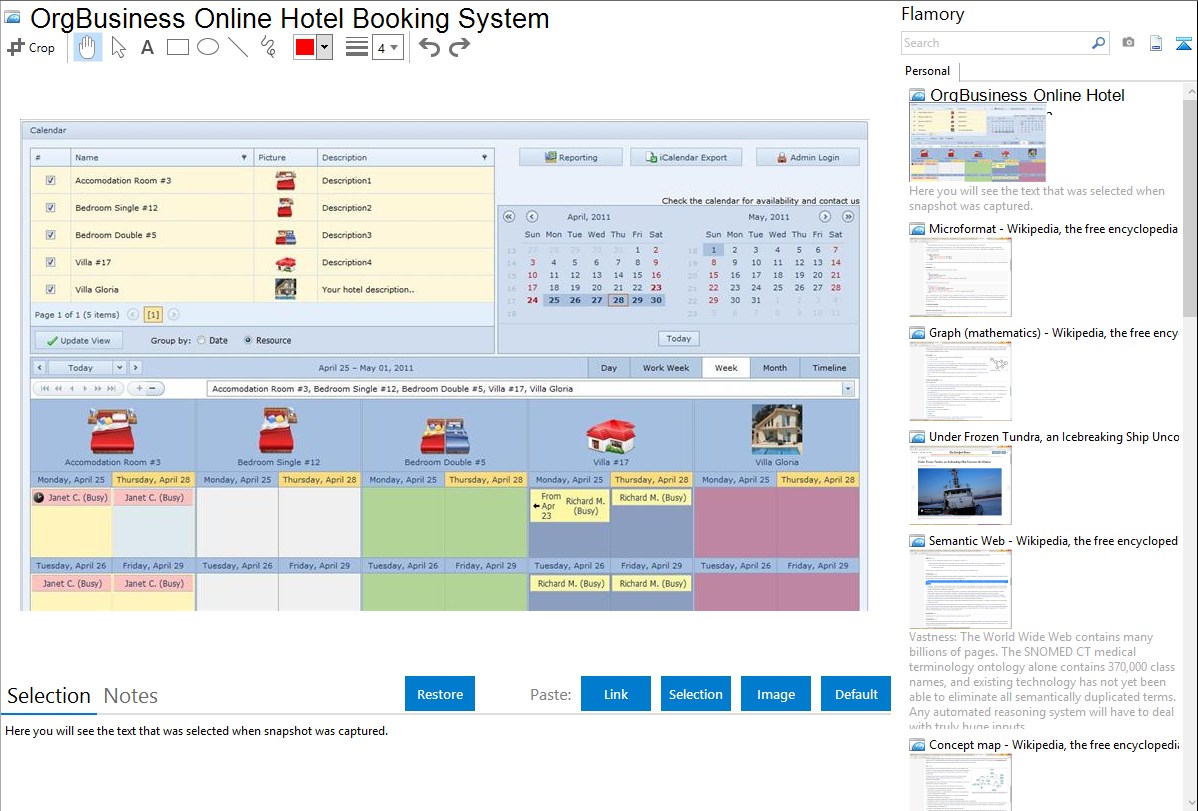Go to next month in calendar

(824, 216)
